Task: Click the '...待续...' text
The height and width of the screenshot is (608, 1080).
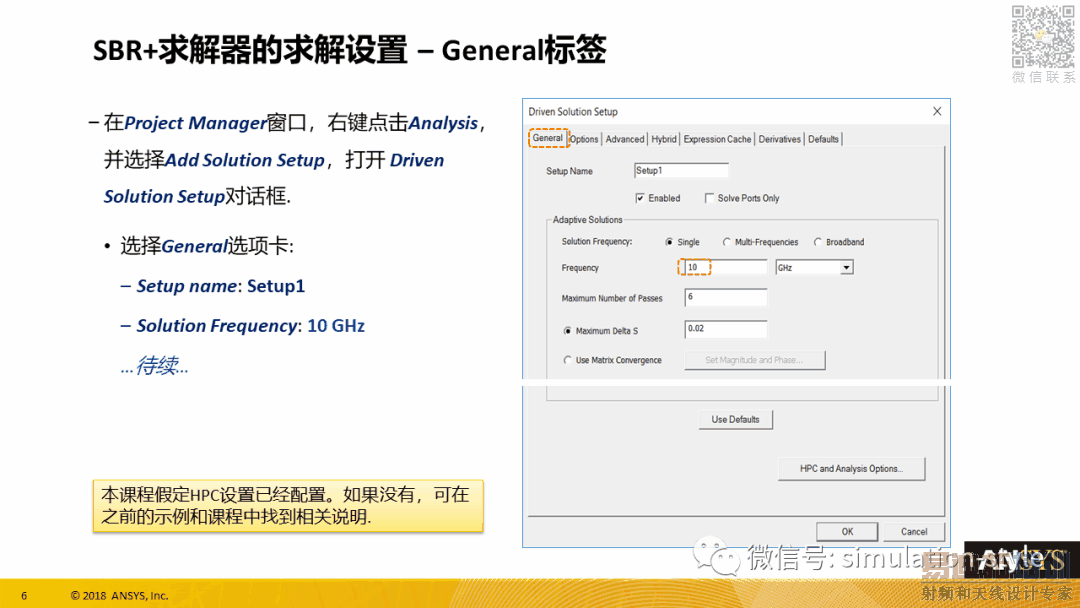Action: click(154, 366)
